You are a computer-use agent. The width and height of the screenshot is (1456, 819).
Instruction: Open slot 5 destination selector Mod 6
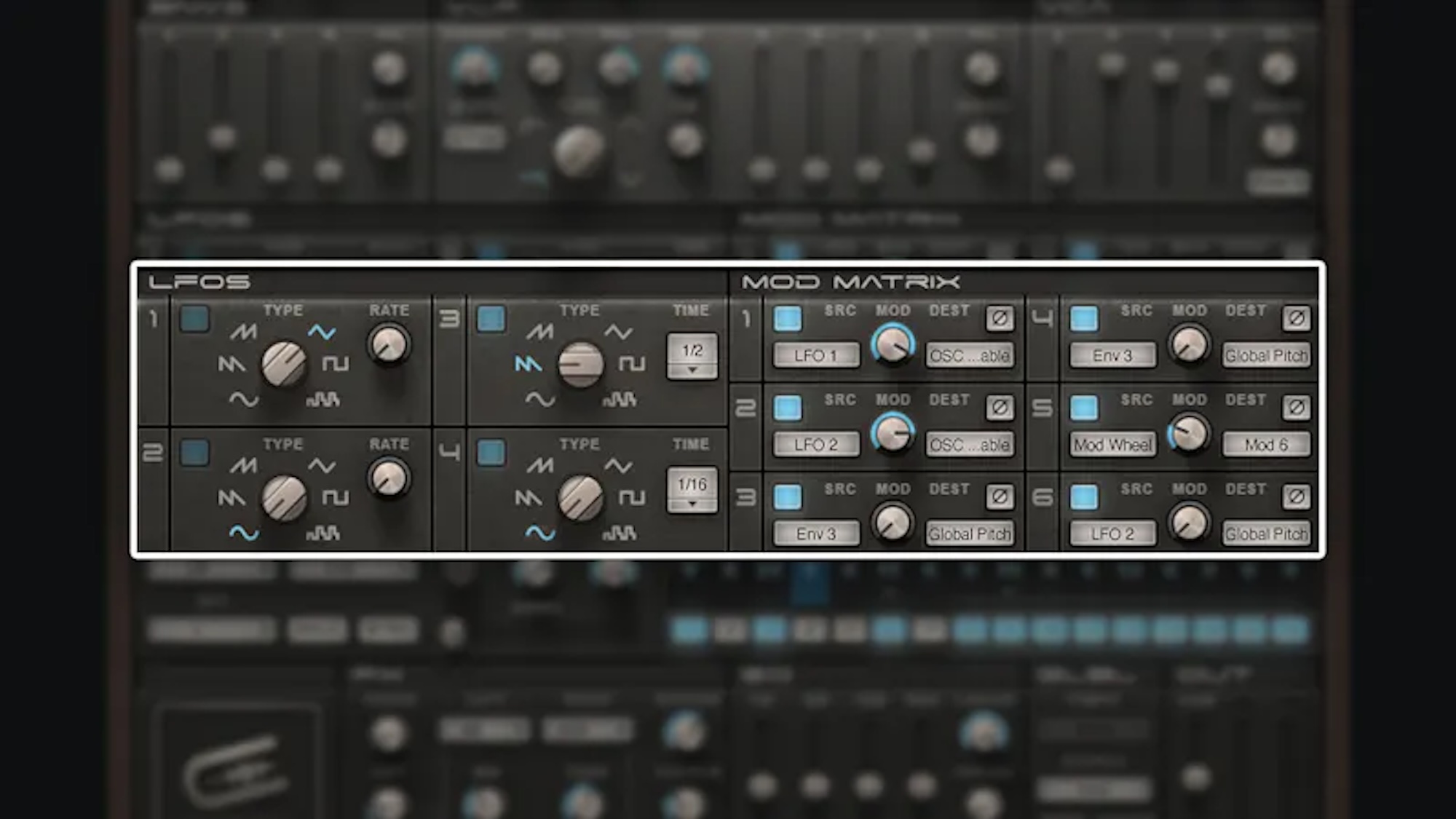[1266, 445]
